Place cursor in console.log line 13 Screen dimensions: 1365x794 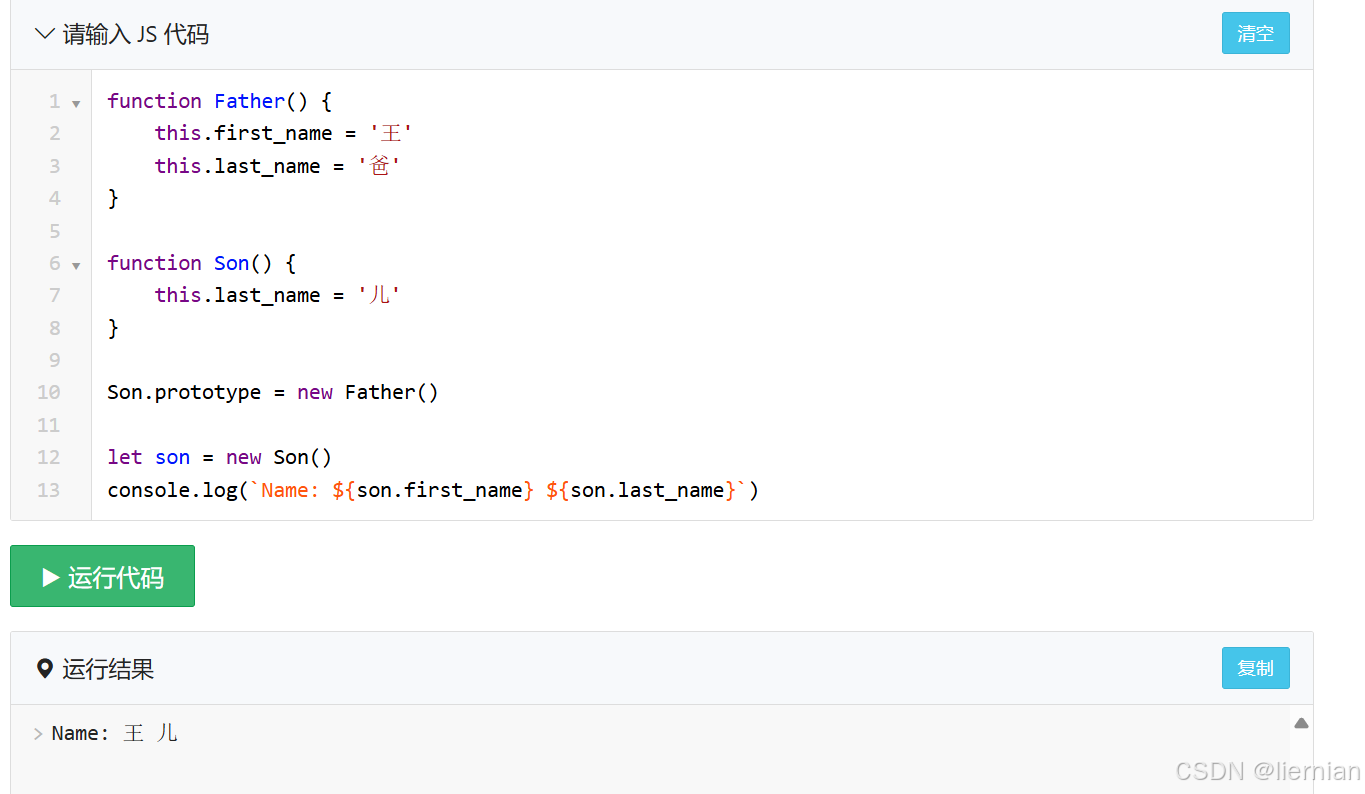pyautogui.click(x=433, y=490)
